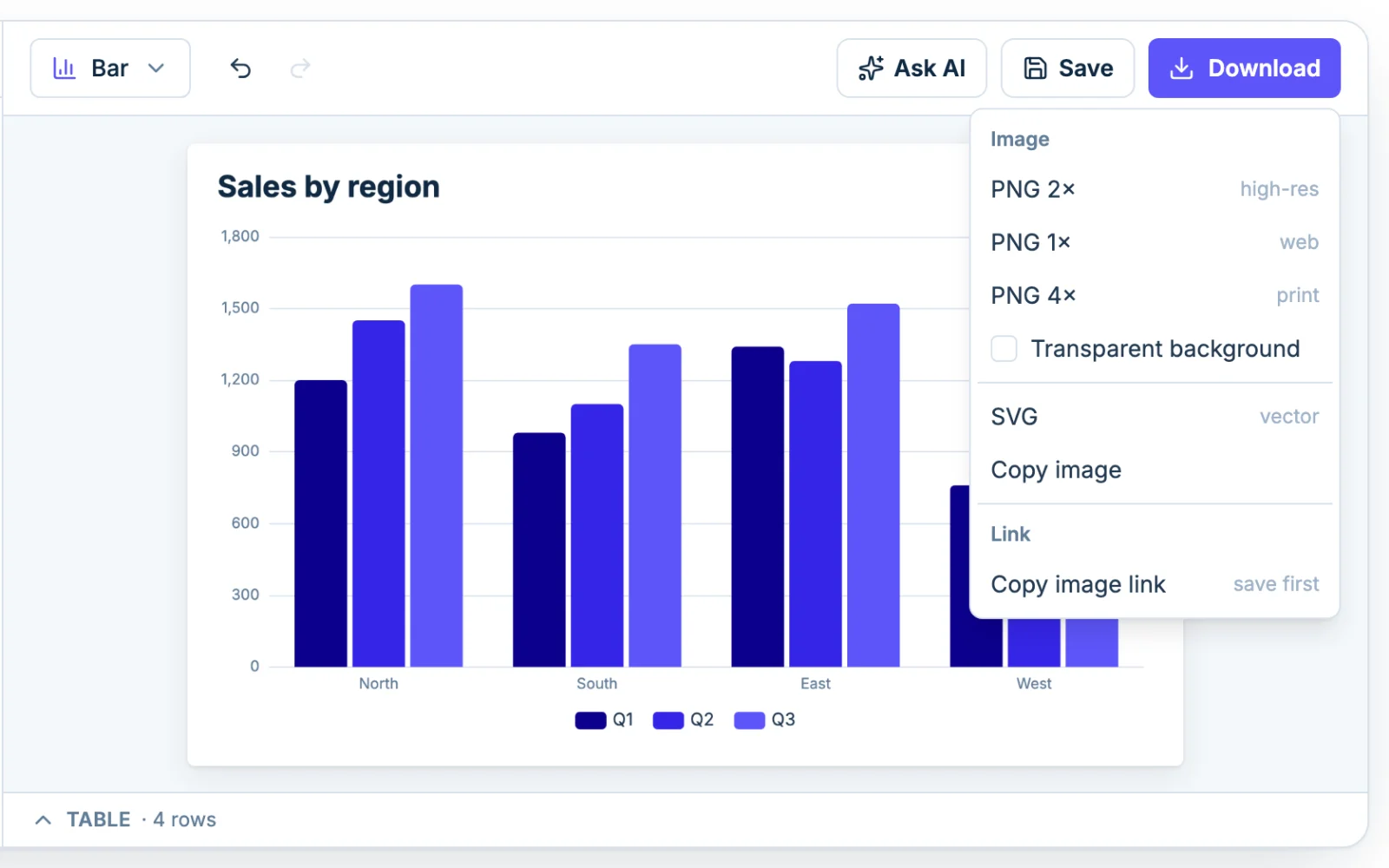Image resolution: width=1389 pixels, height=868 pixels.
Task: Click the North Q1 bar
Action: click(320, 523)
